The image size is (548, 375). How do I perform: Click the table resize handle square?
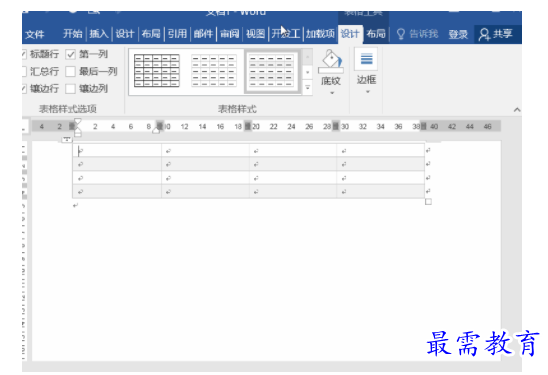point(428,202)
